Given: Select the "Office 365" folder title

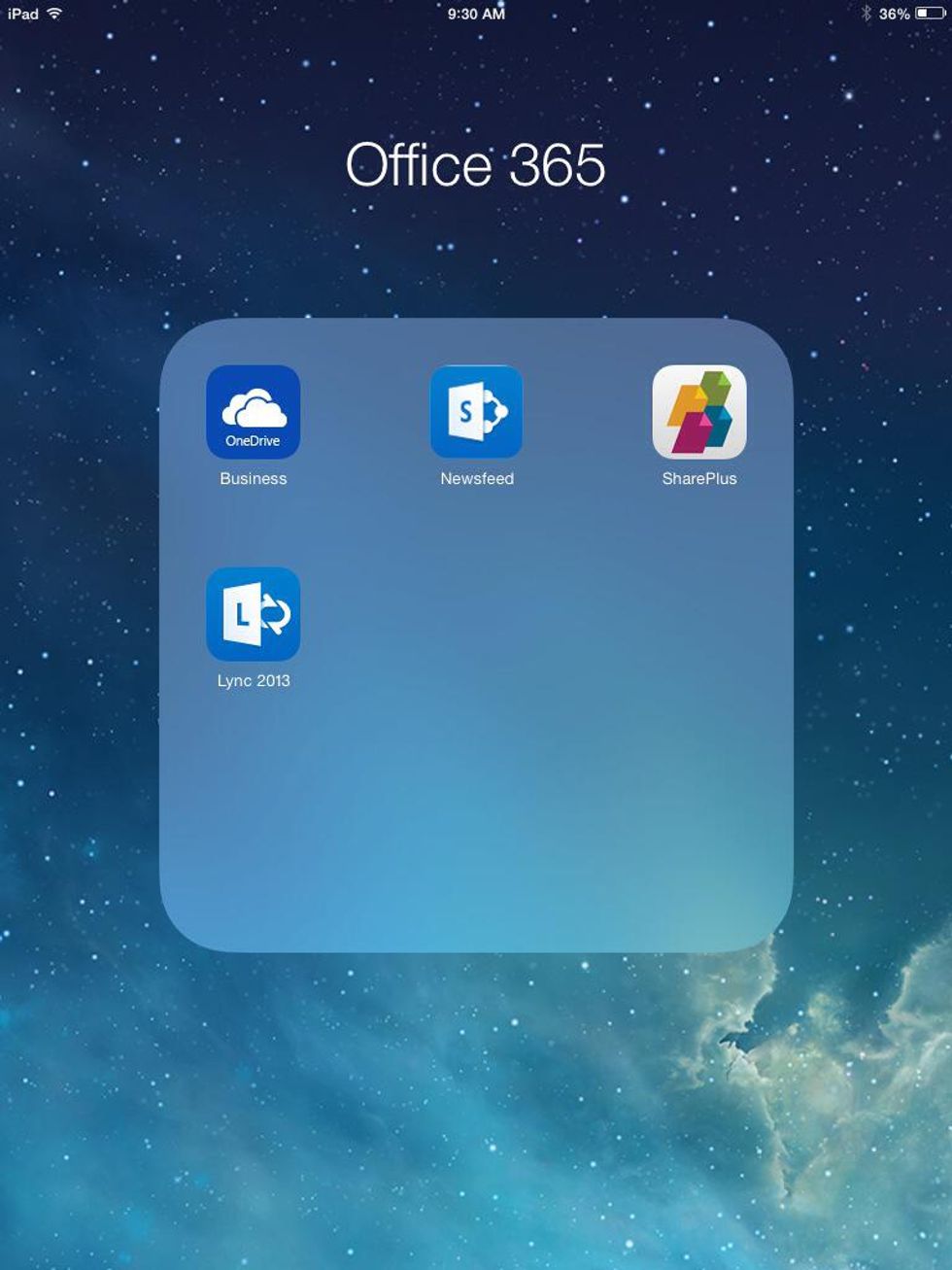Looking at the screenshot, I should coord(476,164).
